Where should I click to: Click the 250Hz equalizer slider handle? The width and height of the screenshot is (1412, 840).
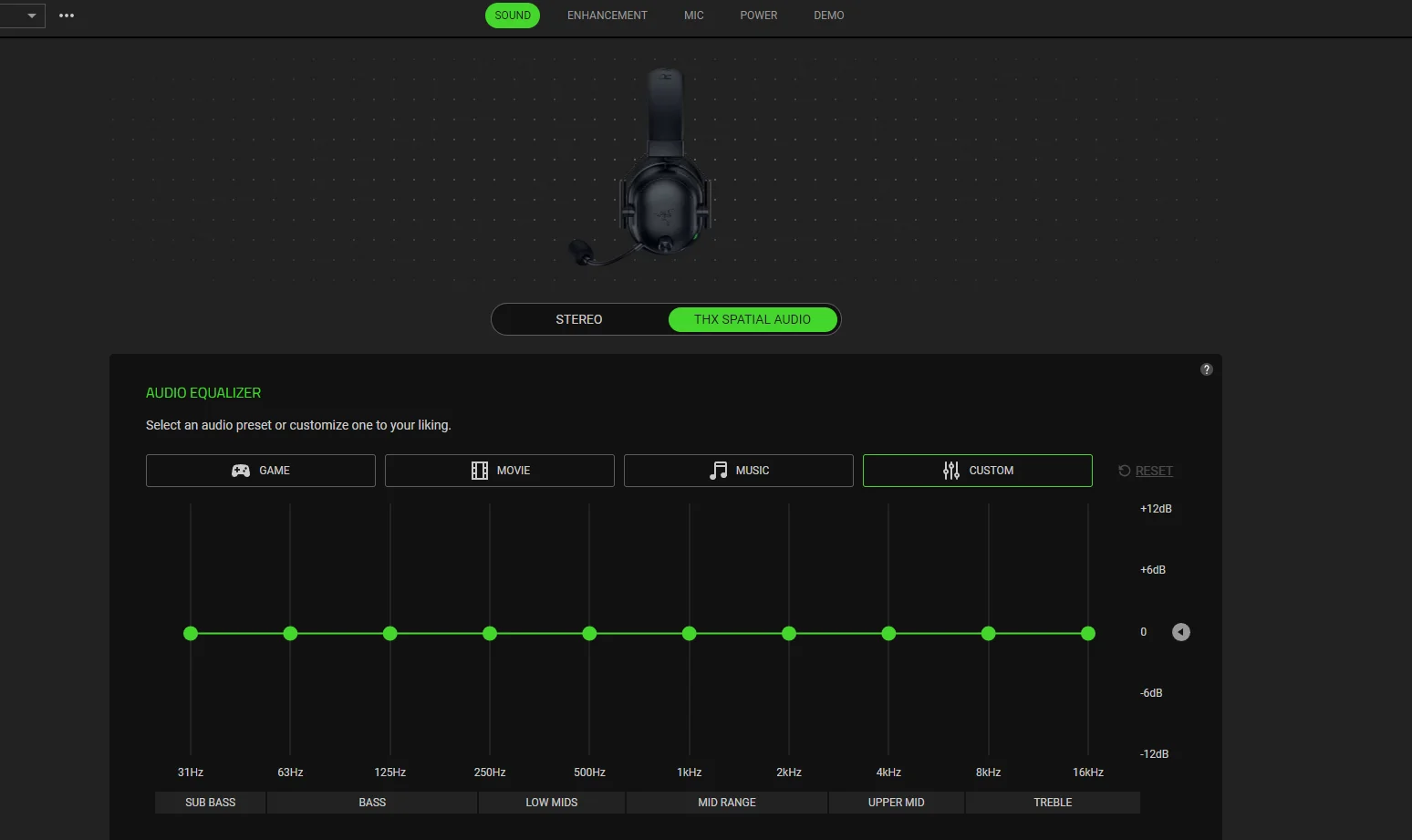(490, 633)
